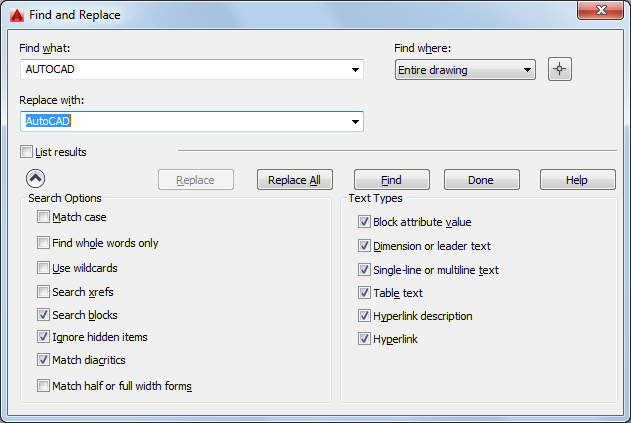Enable Find whole words only
This screenshot has height=423, width=631.
coord(43,243)
